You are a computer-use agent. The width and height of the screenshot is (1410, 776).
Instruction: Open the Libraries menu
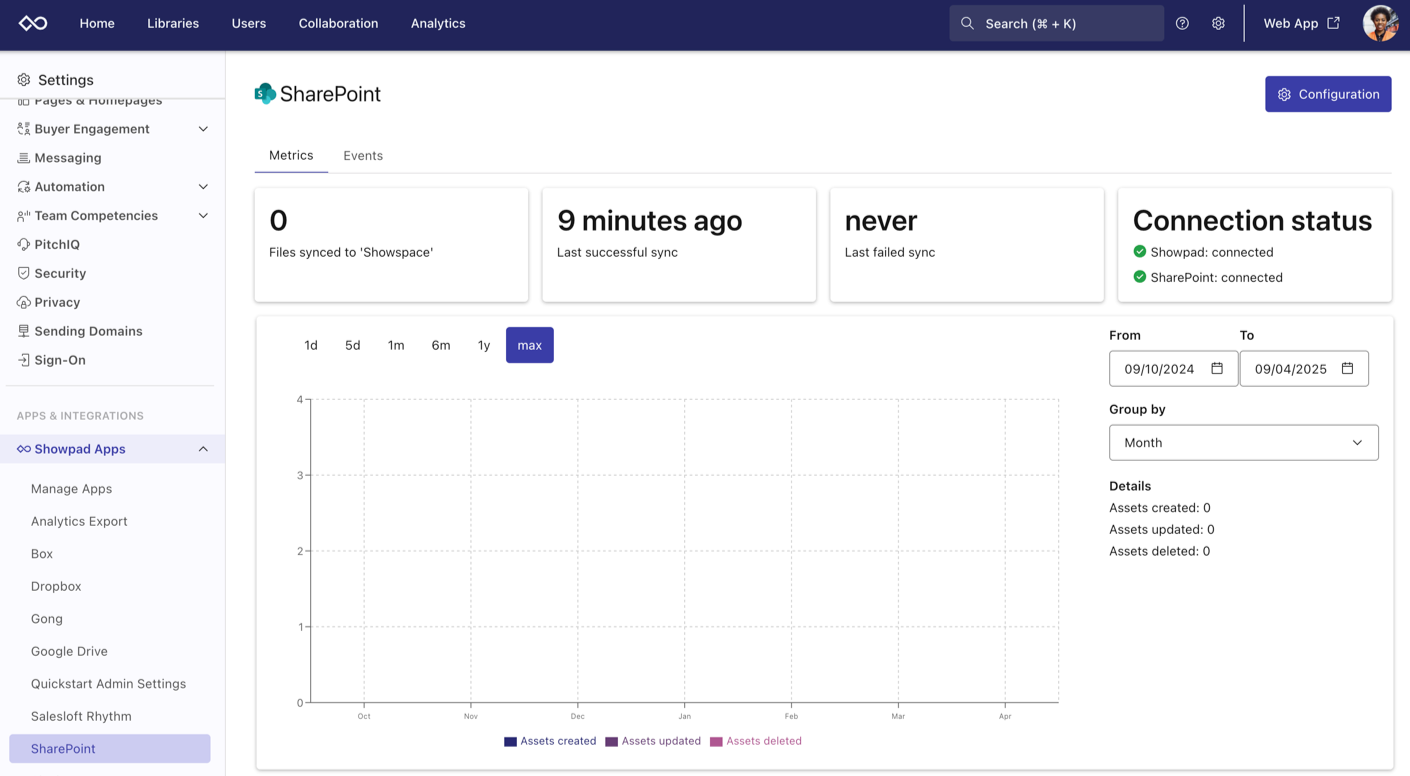pyautogui.click(x=173, y=23)
